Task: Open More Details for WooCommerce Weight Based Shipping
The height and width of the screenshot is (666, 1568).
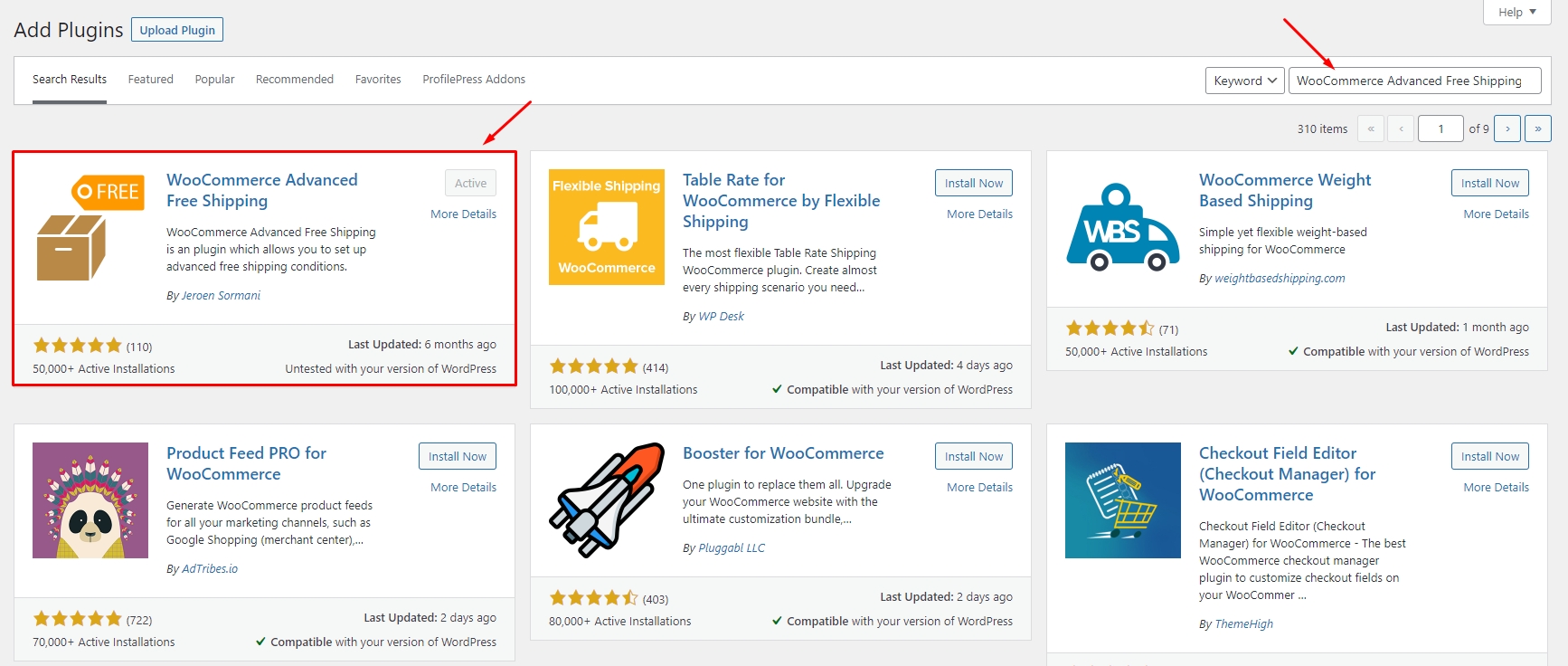Action: (1496, 214)
